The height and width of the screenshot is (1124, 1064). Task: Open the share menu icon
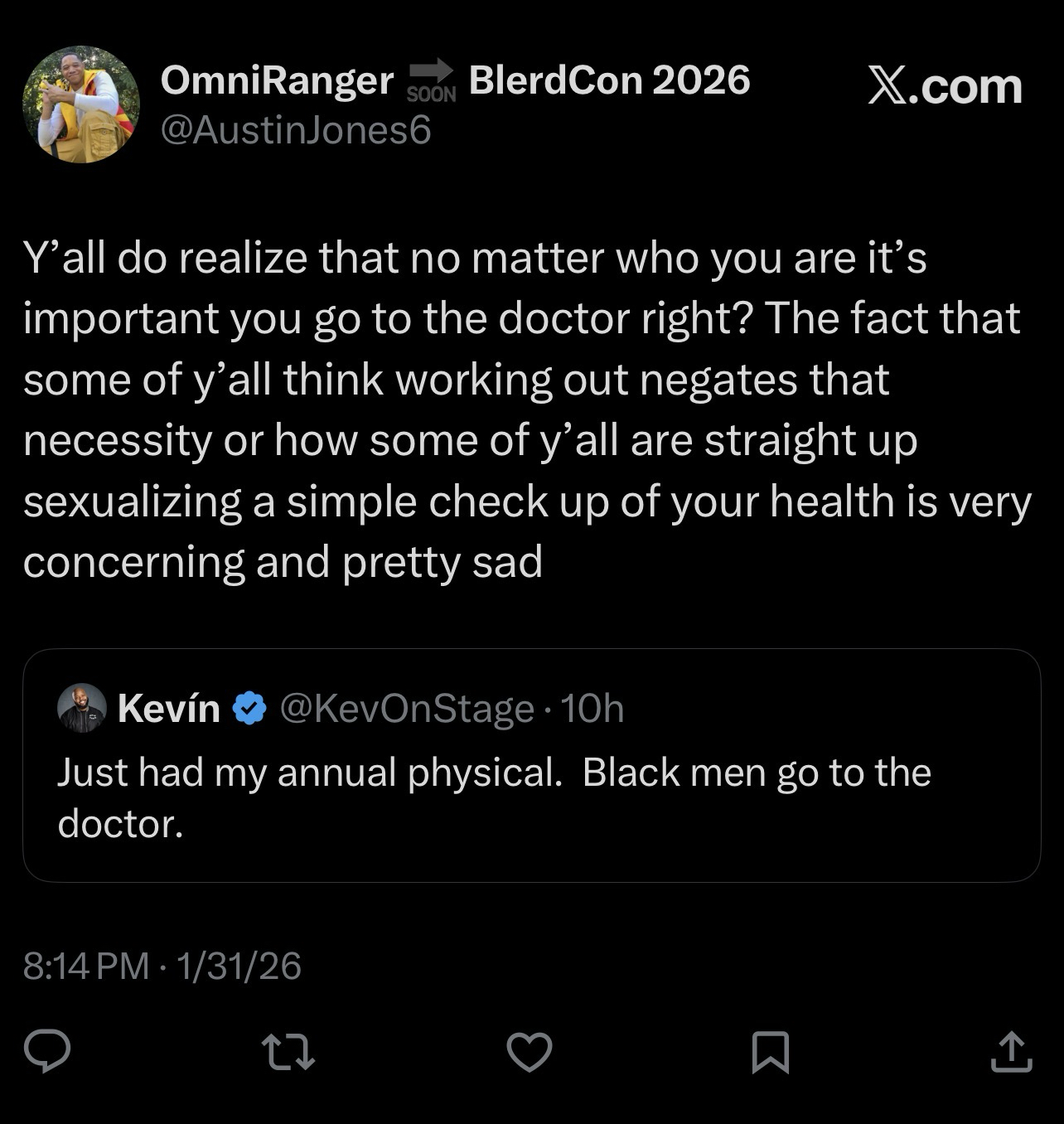coord(1011,1051)
